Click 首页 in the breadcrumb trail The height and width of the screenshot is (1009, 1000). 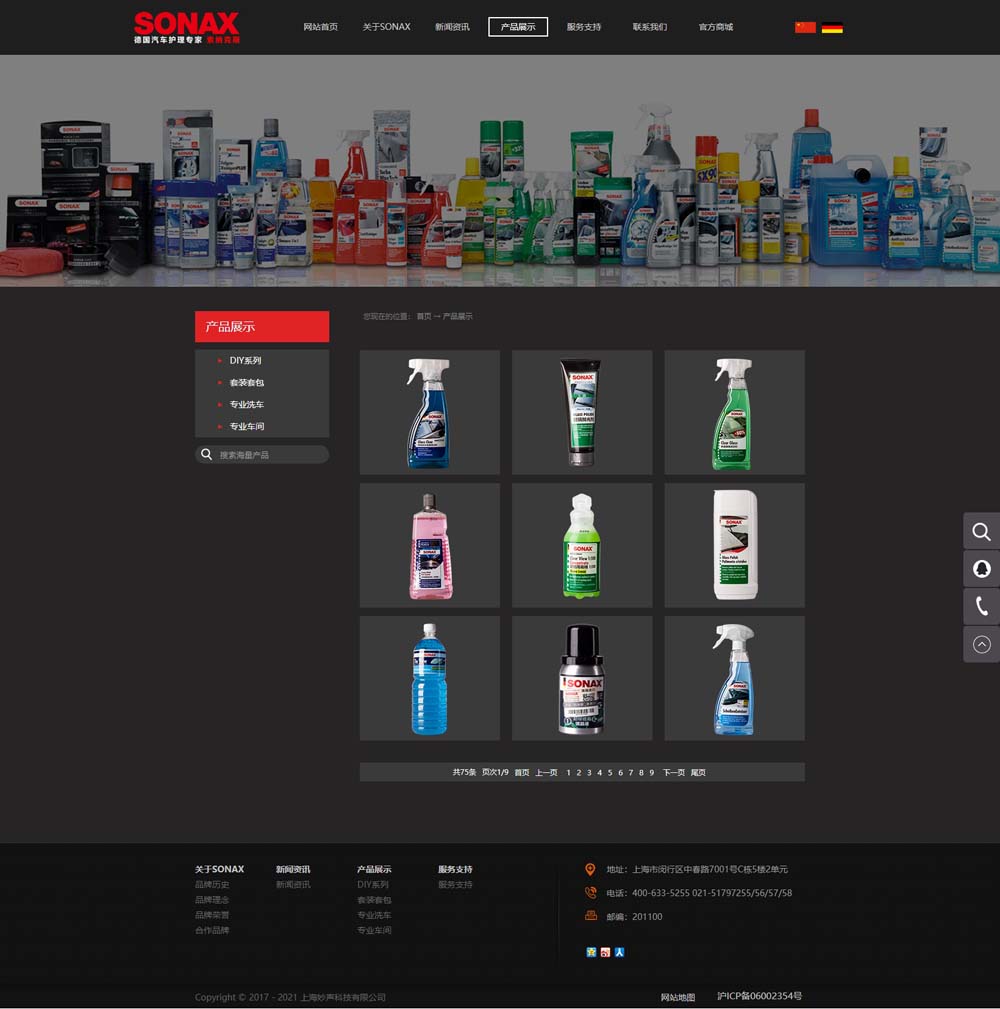(x=423, y=316)
